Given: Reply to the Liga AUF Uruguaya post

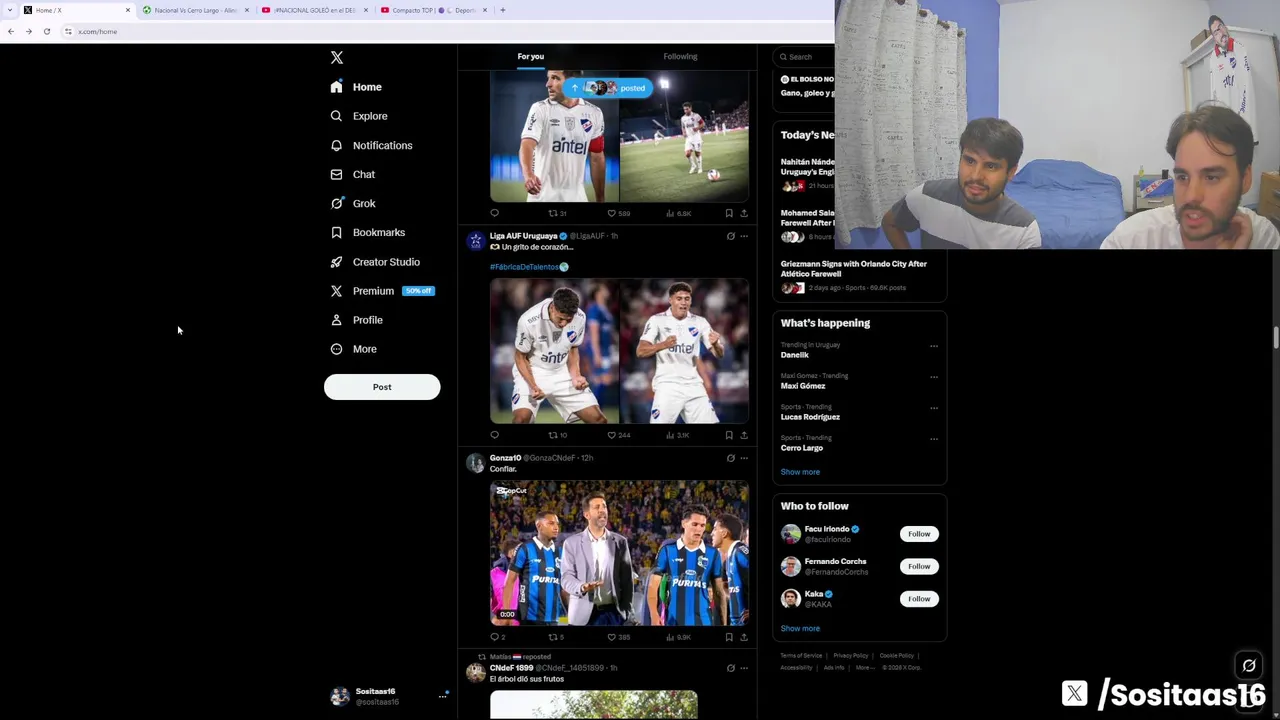Looking at the screenshot, I should tap(494, 435).
